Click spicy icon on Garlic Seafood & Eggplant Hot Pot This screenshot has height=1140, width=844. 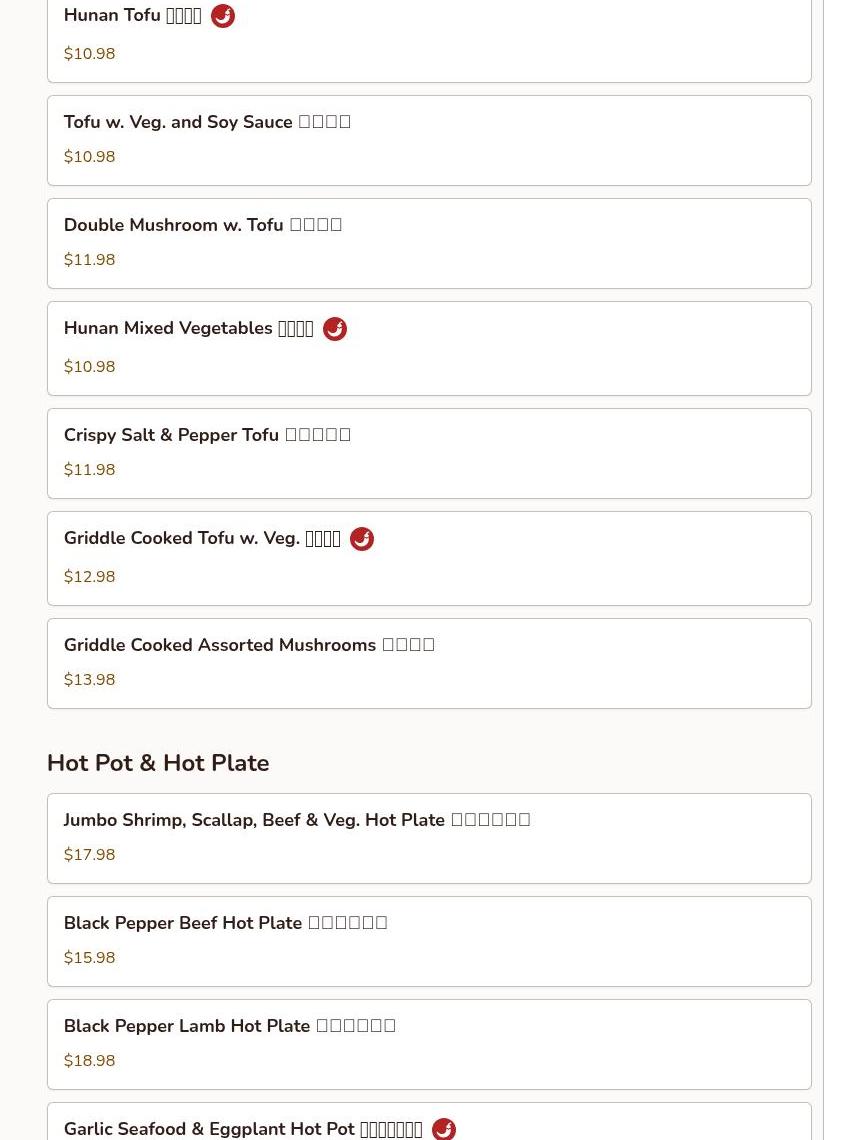444,1129
